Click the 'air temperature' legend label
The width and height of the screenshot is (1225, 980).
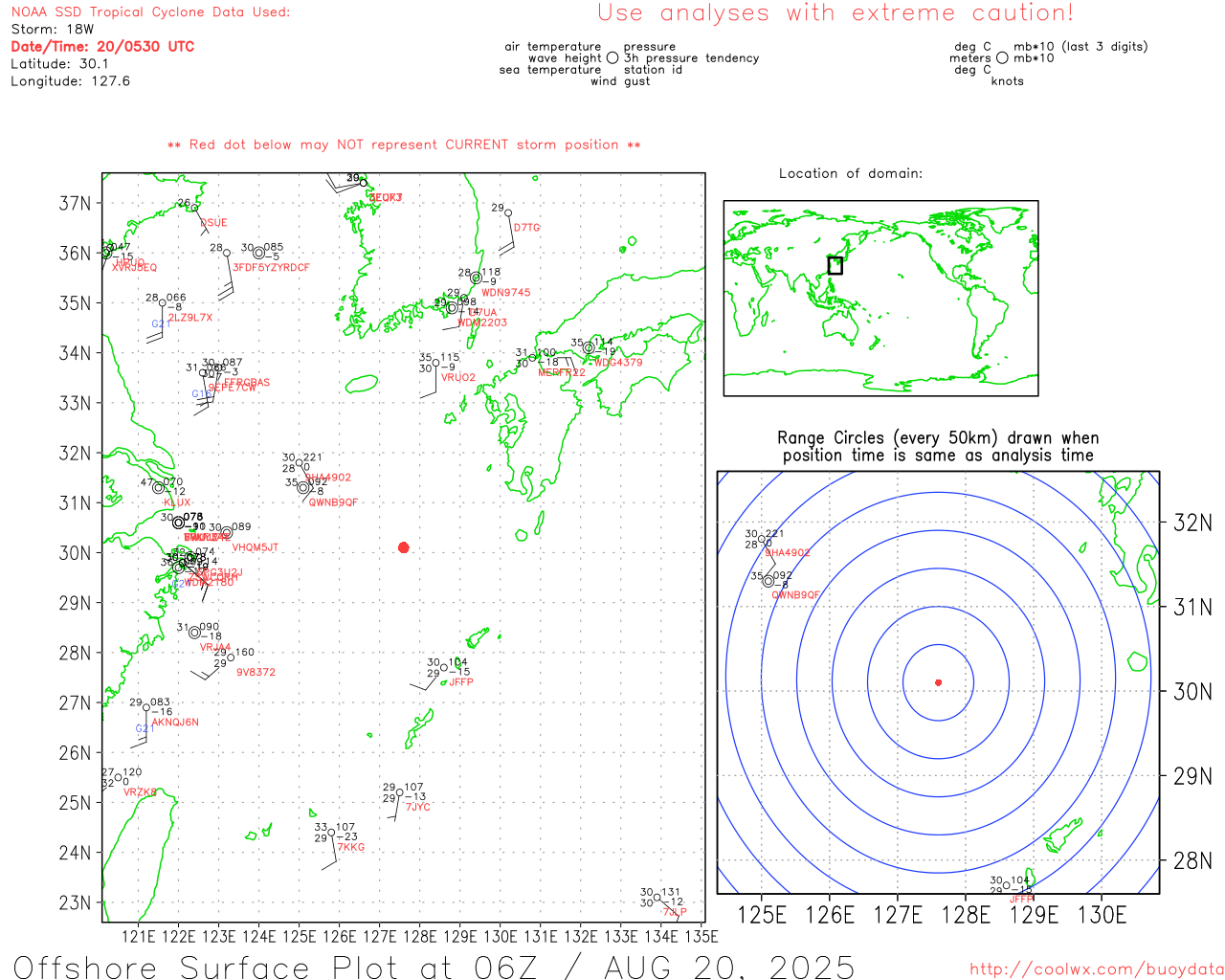point(553,47)
